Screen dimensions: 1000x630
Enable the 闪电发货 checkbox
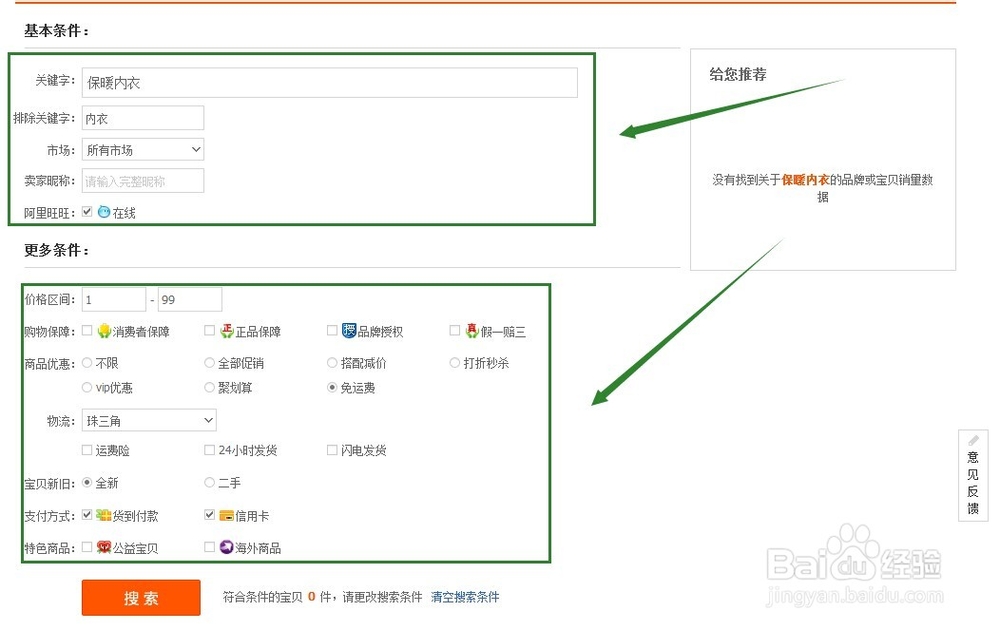point(330,451)
